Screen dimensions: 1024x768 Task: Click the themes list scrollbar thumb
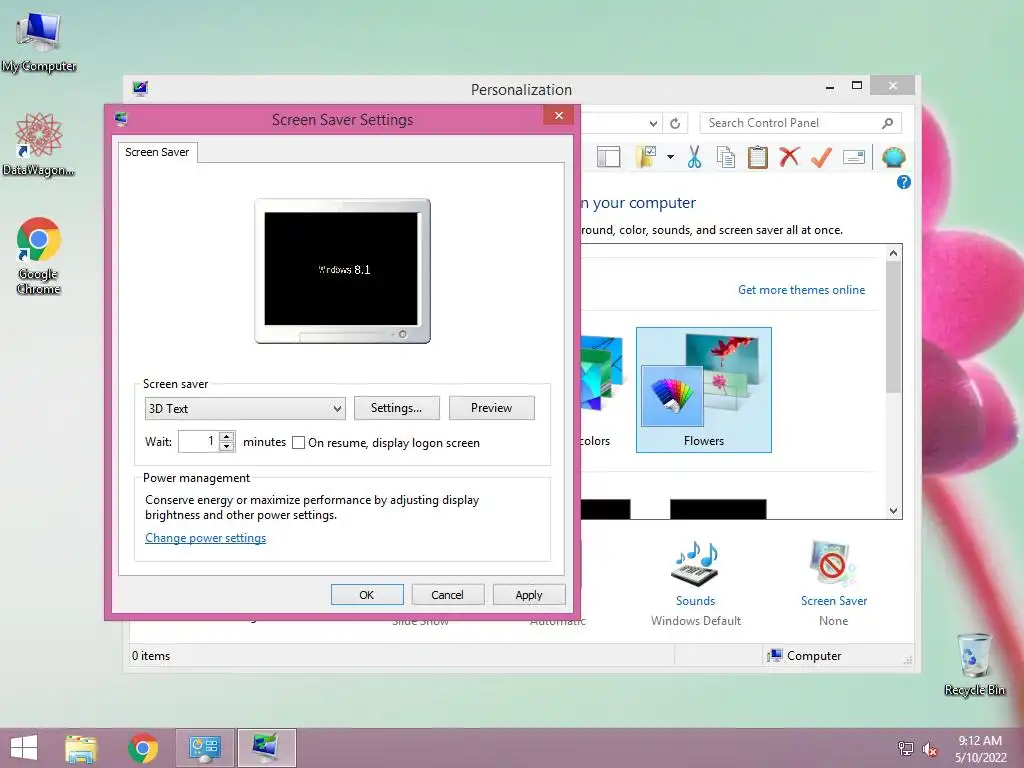893,327
